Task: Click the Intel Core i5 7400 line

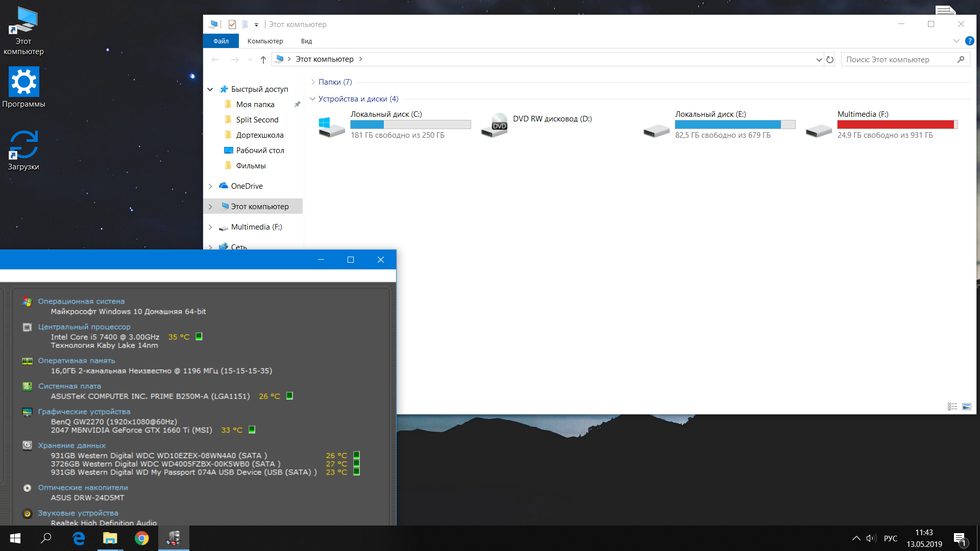Action: pos(105,337)
